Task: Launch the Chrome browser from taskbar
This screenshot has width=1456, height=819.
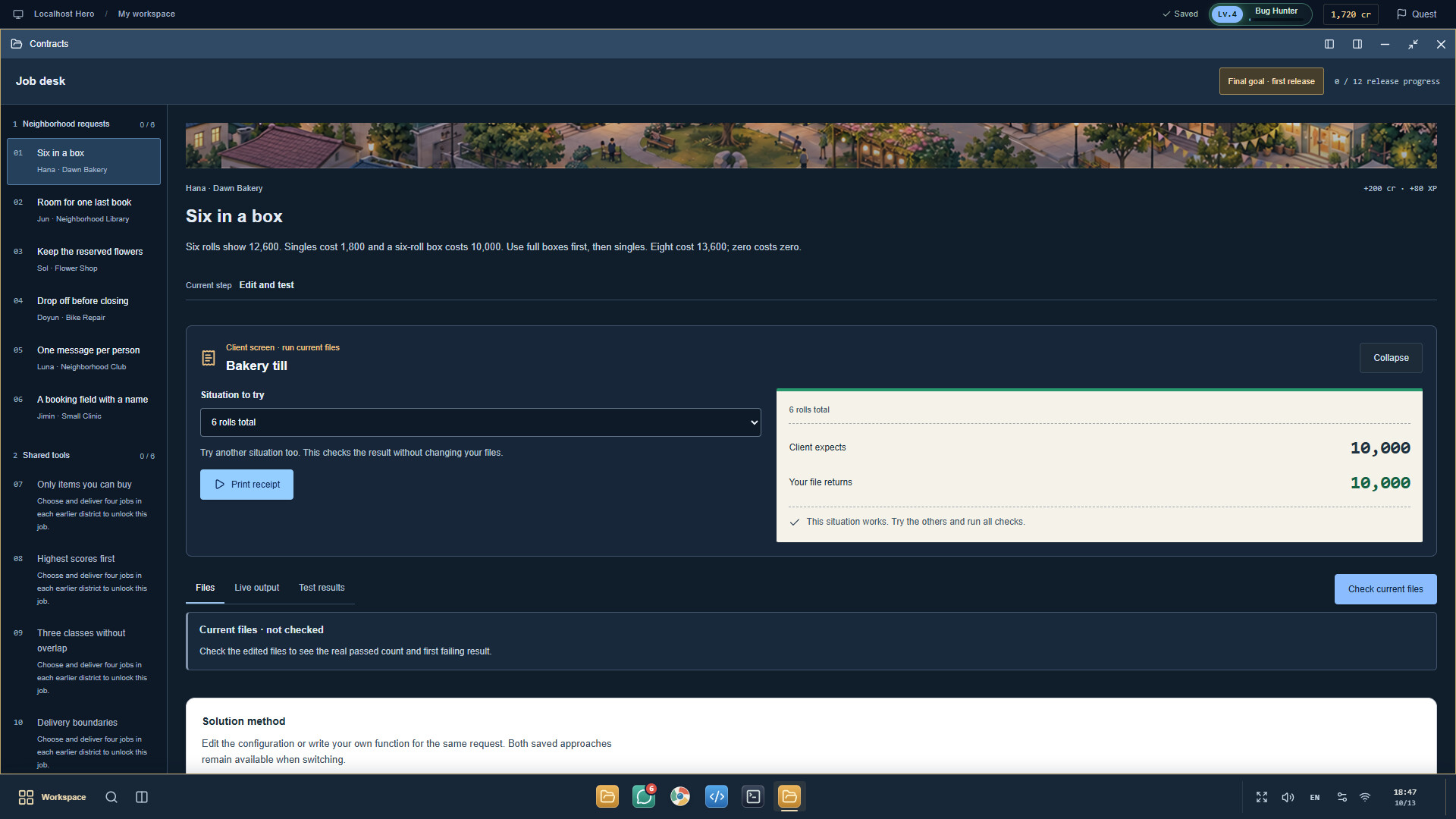Action: (x=680, y=796)
